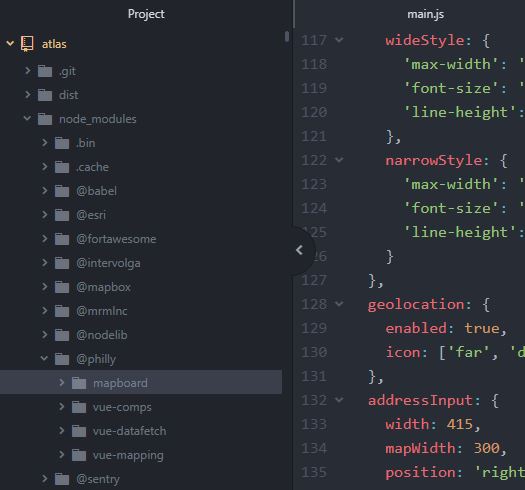
Task: Select the vue-datafetch folder name
Action: (130, 431)
